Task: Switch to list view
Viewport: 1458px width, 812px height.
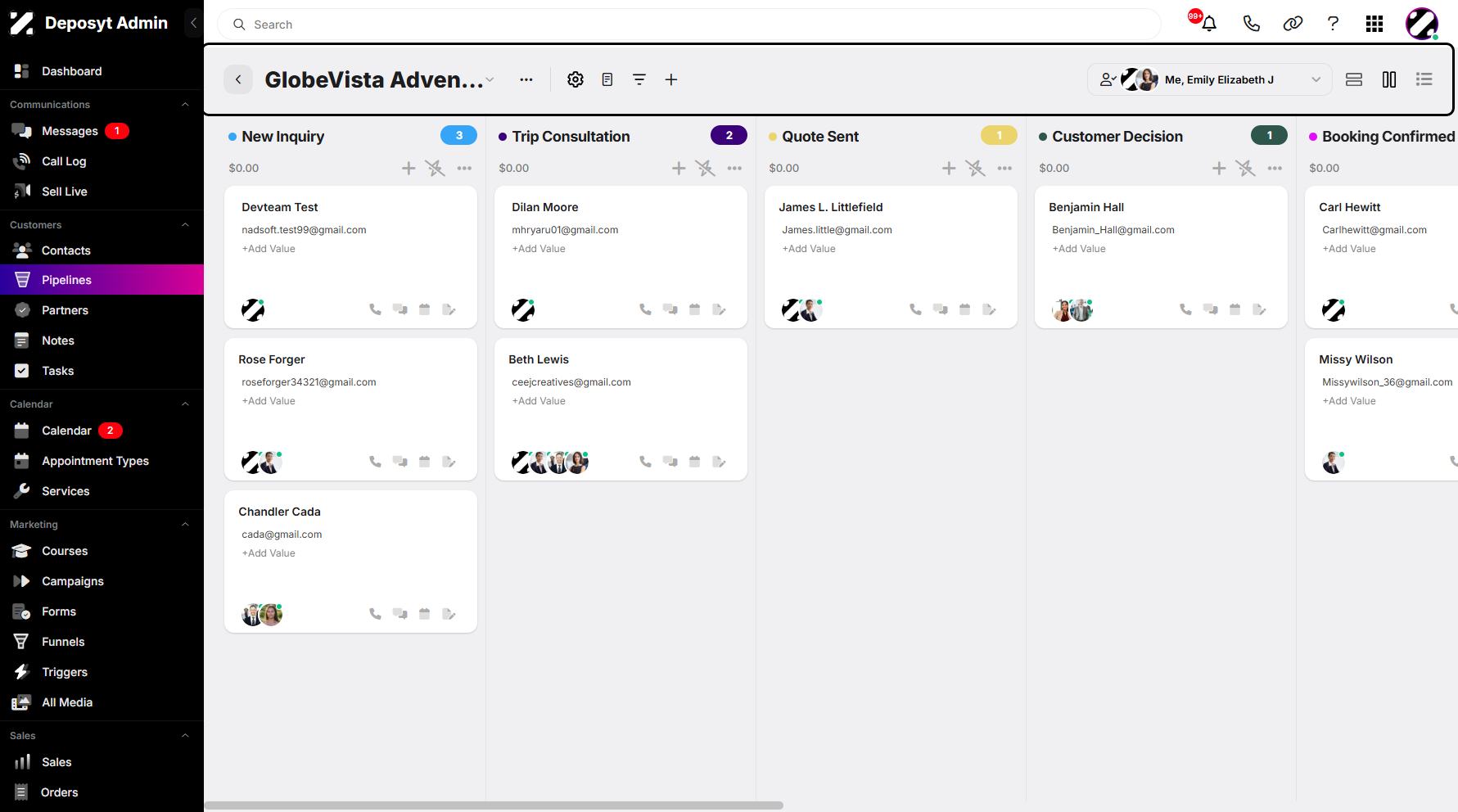Action: [x=1424, y=79]
